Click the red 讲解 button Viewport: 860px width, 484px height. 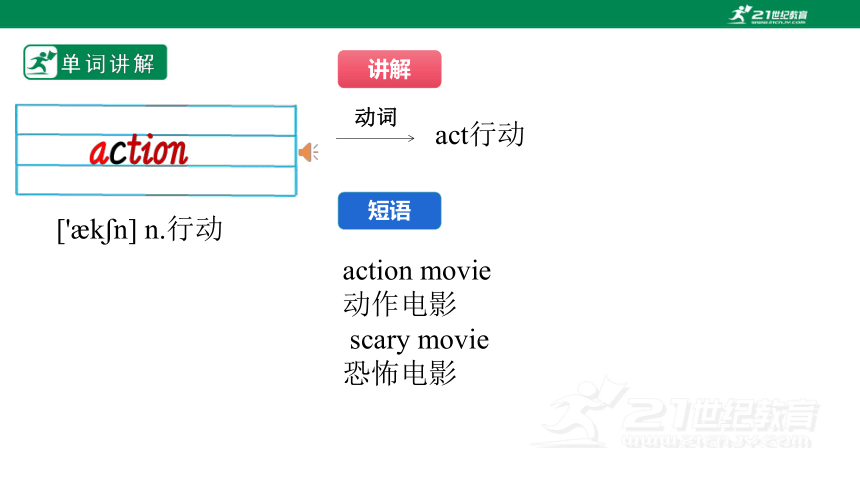(x=389, y=69)
